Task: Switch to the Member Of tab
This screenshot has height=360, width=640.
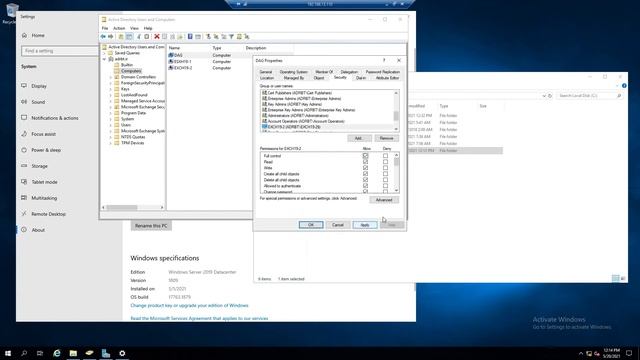Action: [x=324, y=72]
